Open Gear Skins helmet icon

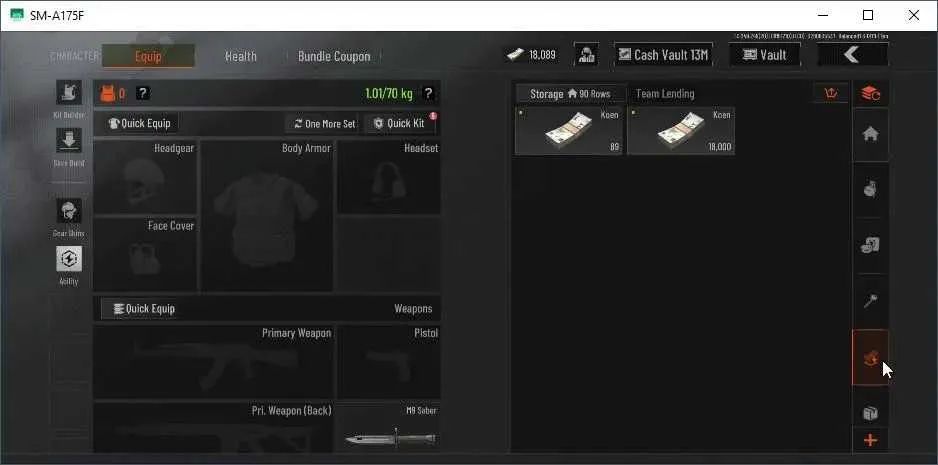pos(69,211)
